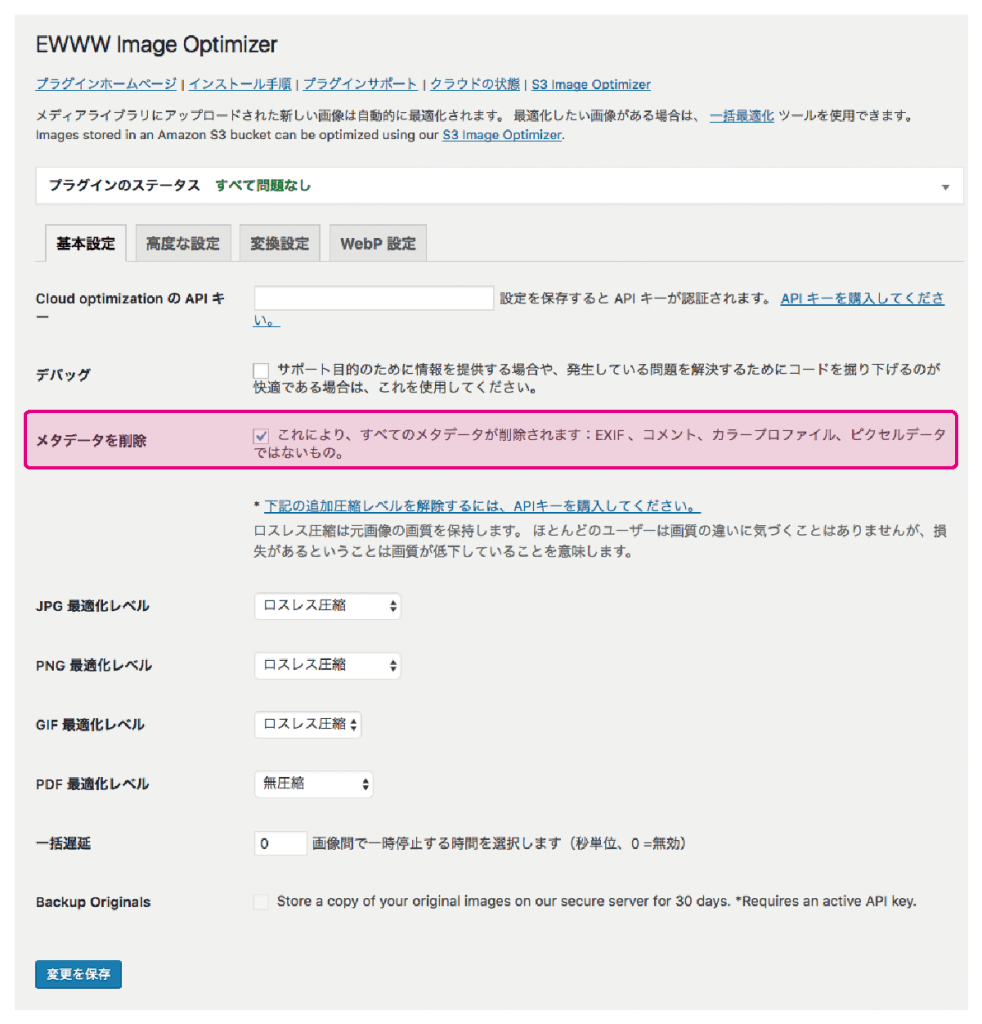Expand the プラグインのステータス panel arrow
The height and width of the screenshot is (1024, 982).
(x=945, y=187)
